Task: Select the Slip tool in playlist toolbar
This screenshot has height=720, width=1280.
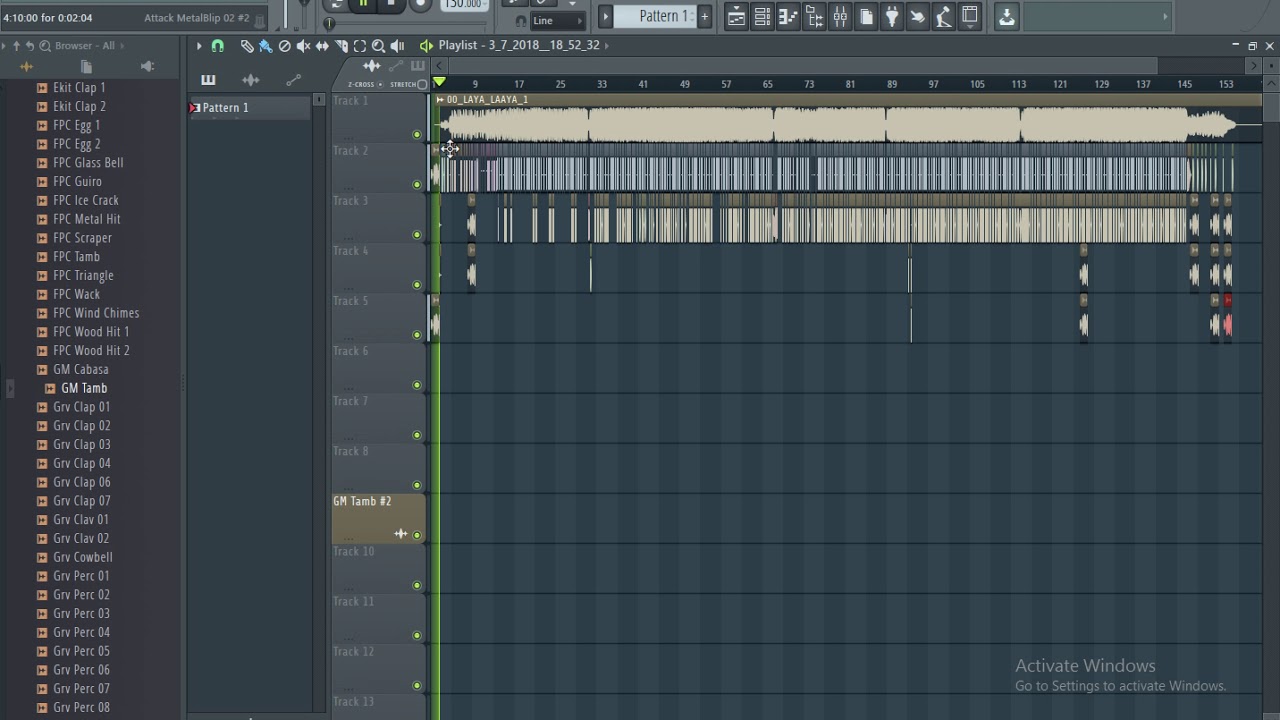Action: [322, 45]
